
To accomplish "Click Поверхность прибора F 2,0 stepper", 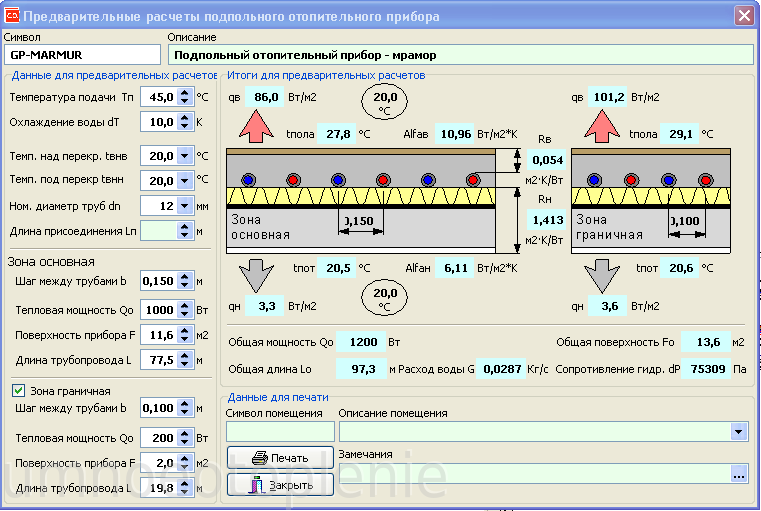I will point(184,463).
